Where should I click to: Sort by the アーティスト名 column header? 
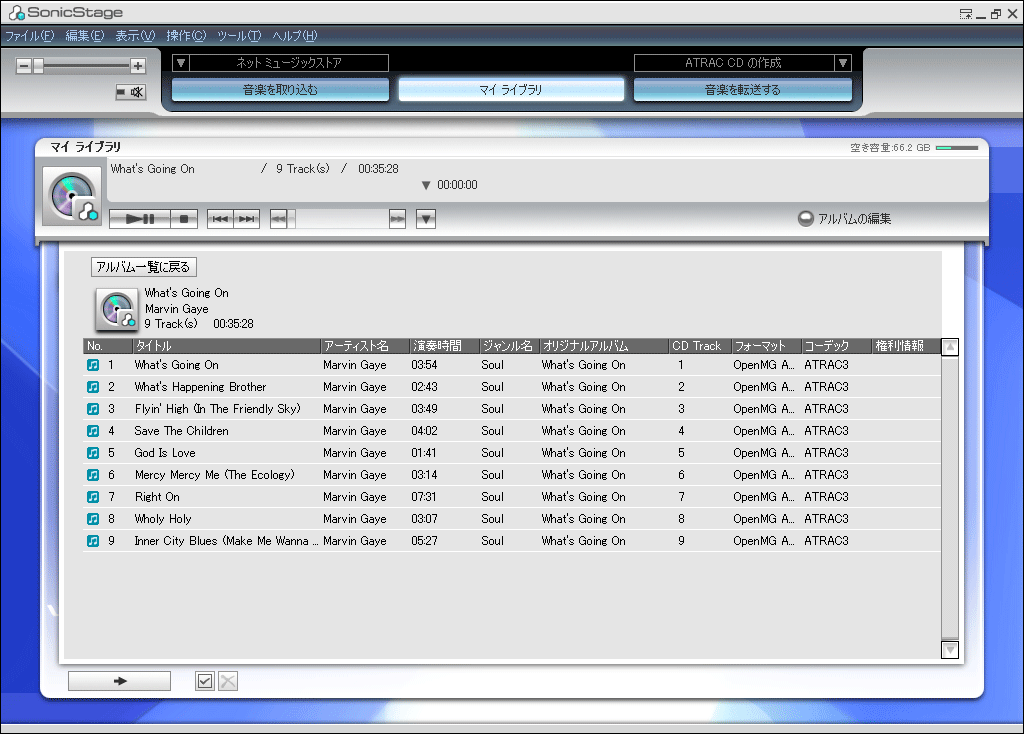[x=365, y=345]
